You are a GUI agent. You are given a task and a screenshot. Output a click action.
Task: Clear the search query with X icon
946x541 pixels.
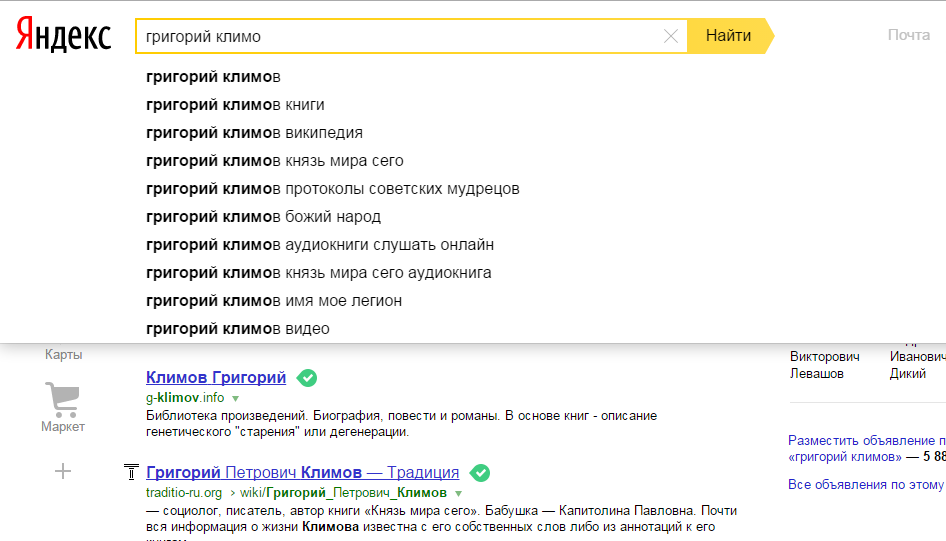click(670, 36)
